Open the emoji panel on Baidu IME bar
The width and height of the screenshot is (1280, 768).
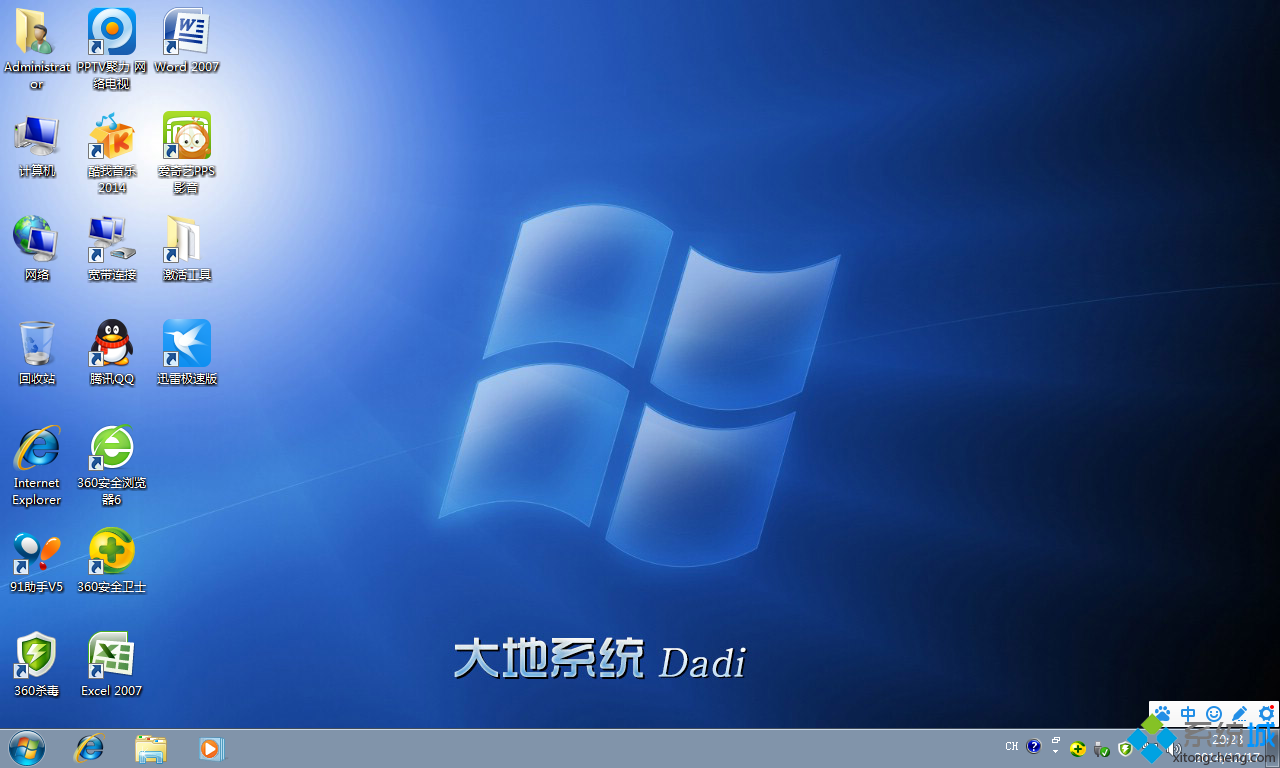coord(1212,713)
